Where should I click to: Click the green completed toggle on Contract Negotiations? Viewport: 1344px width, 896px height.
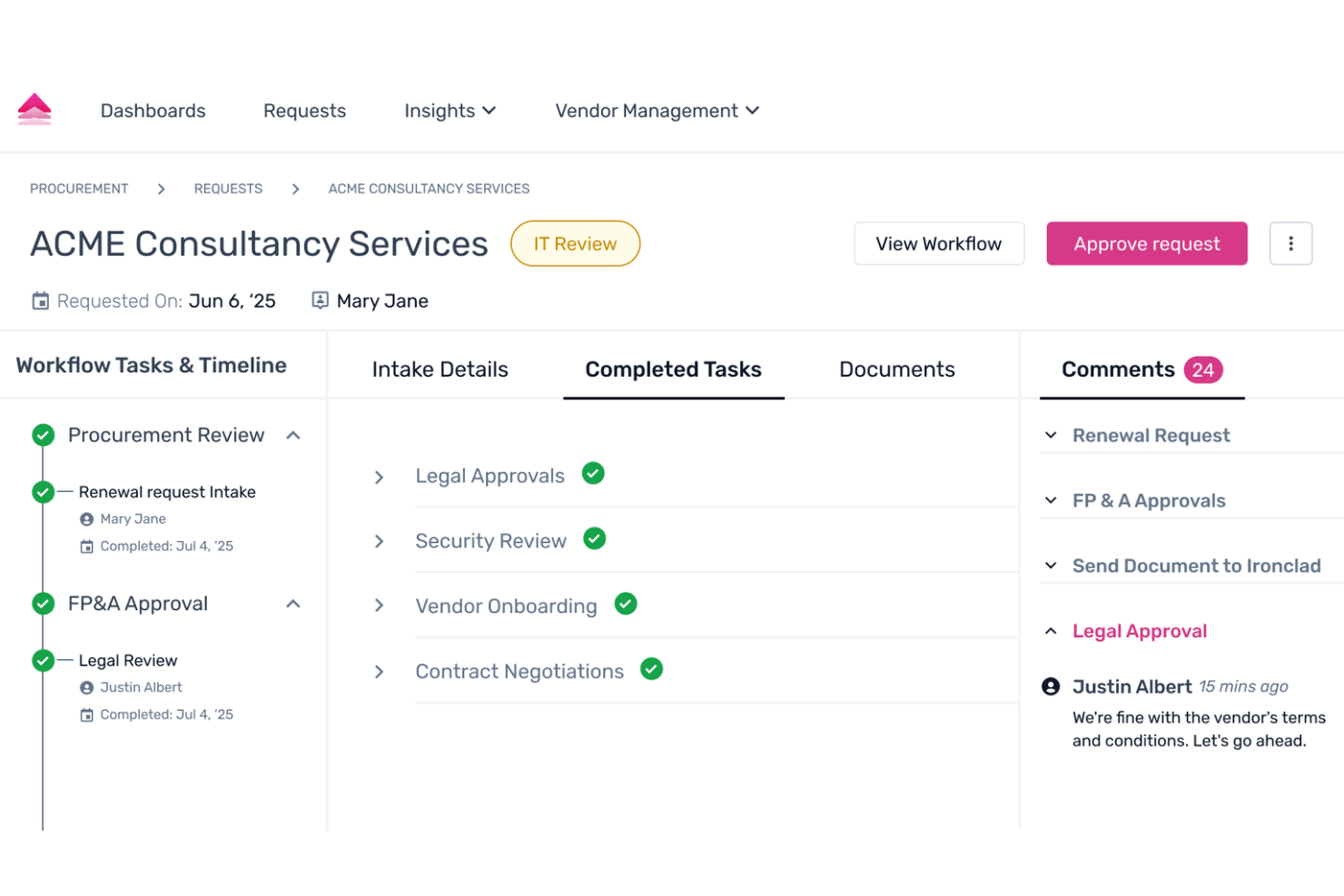(651, 669)
